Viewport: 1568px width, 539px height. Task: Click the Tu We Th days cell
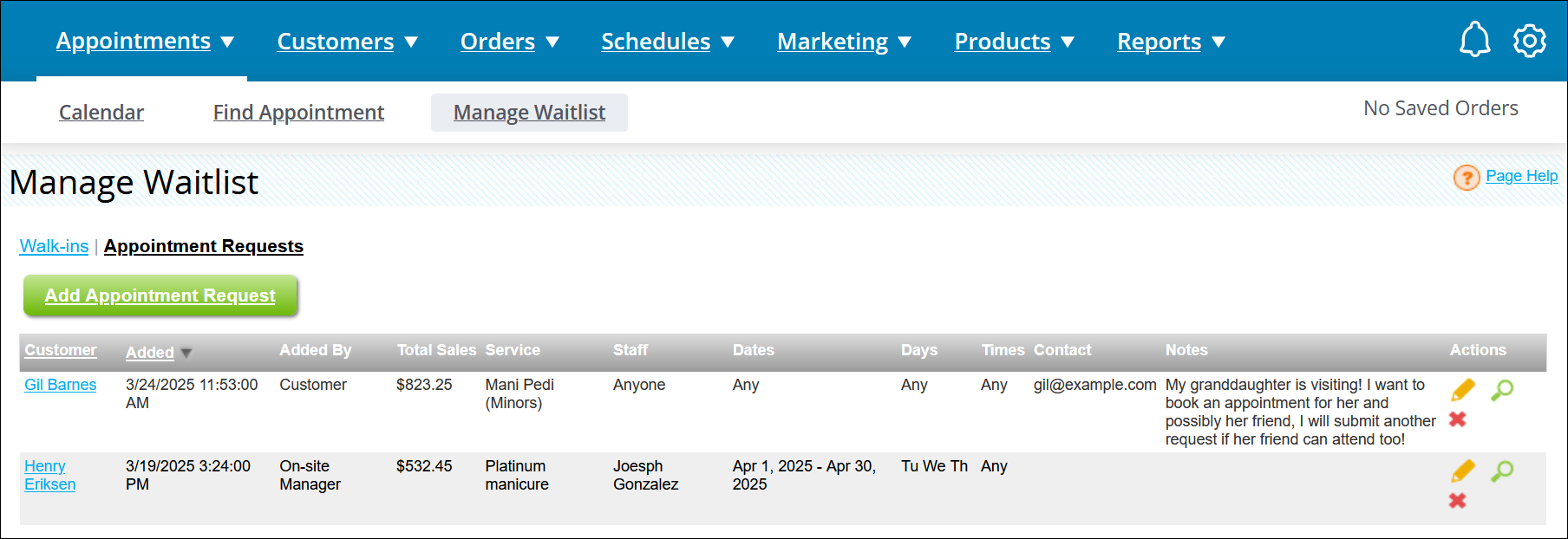click(x=934, y=466)
